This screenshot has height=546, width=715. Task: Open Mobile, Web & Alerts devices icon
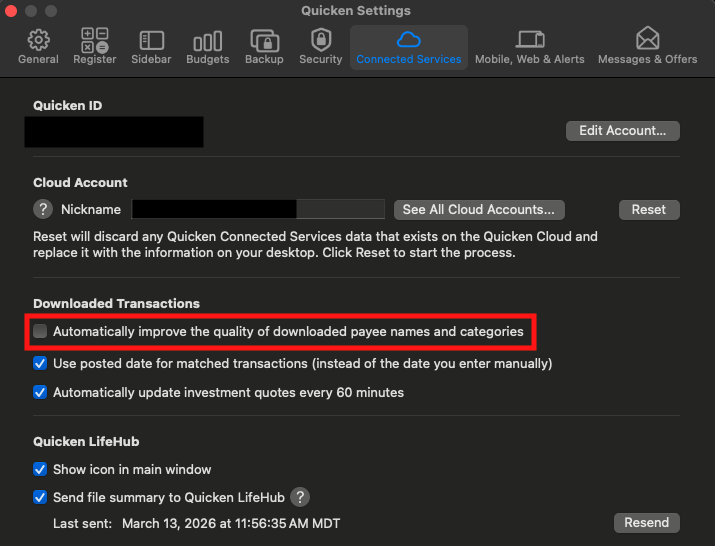point(530,40)
